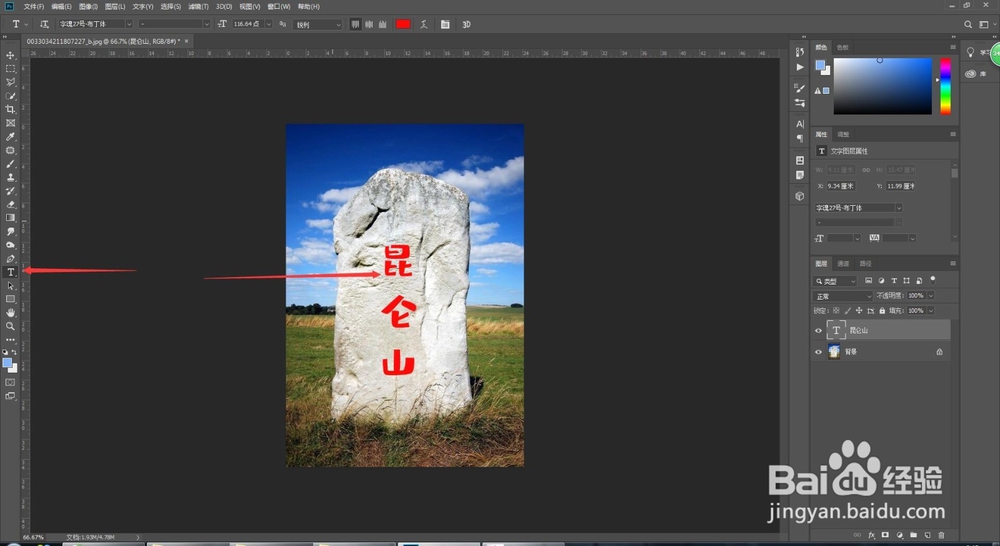
Task: Select the History Brush tool
Action: 10,191
